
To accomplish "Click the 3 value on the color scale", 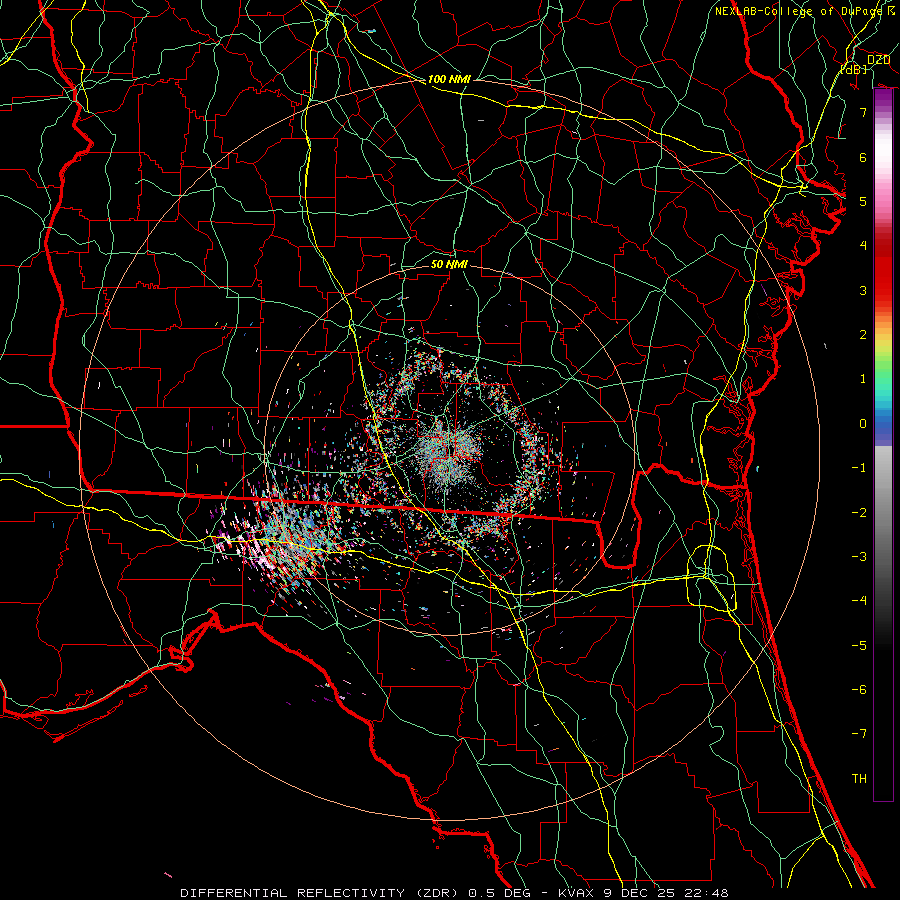I will (863, 290).
